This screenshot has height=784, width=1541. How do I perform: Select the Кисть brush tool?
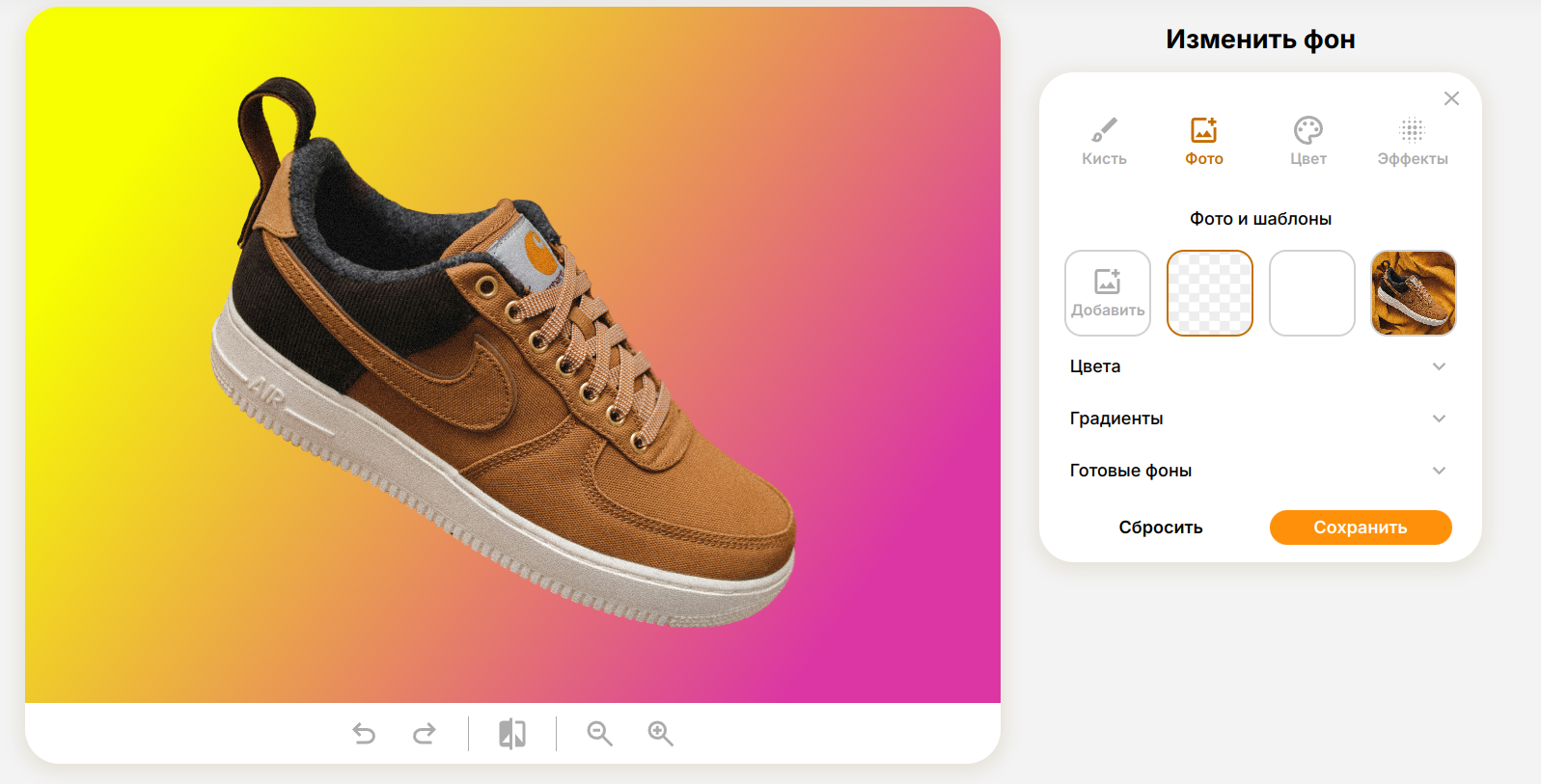coord(1104,141)
